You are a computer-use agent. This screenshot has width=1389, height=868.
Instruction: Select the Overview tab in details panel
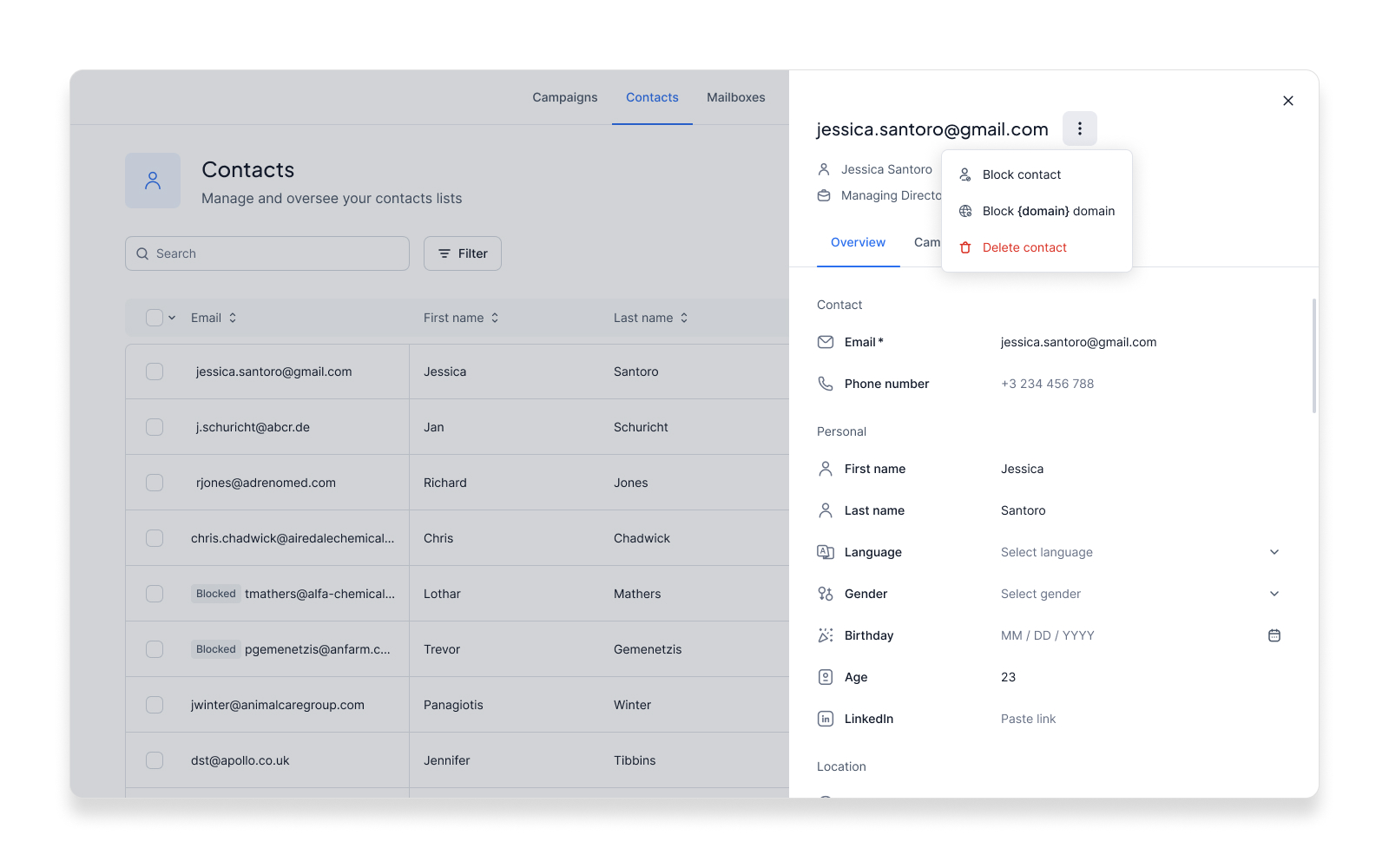(859, 242)
